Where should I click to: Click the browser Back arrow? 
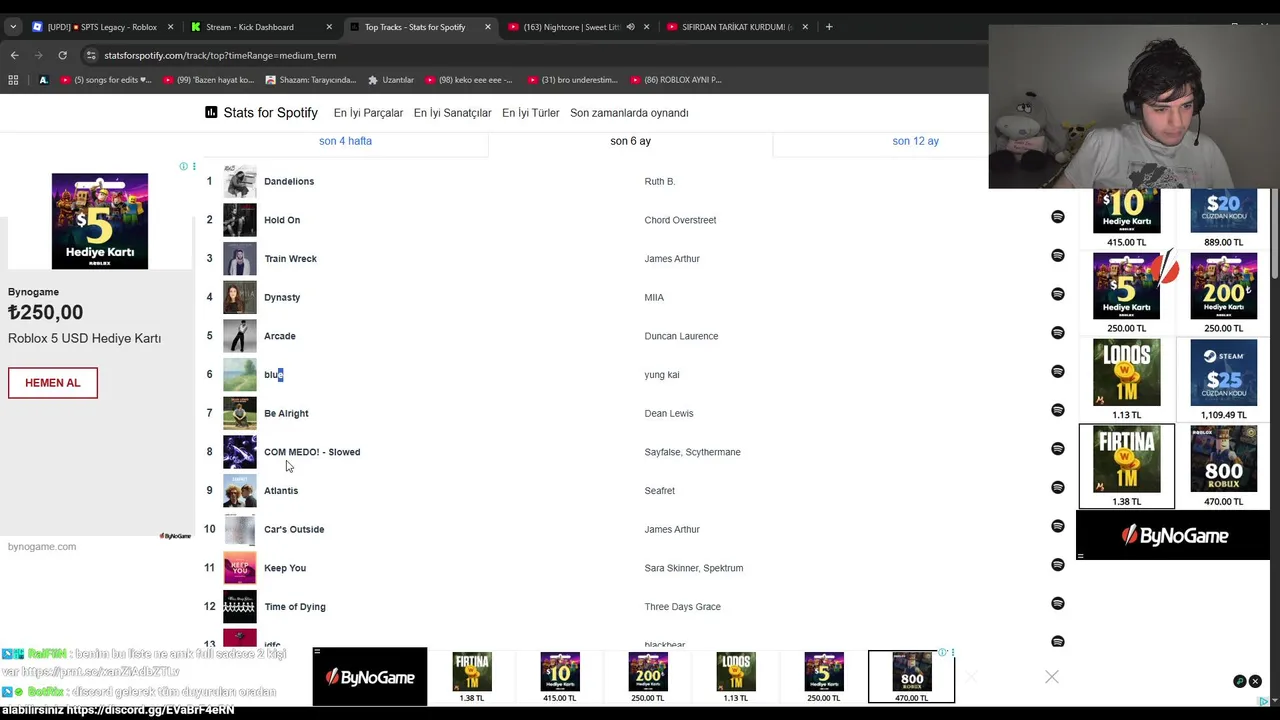click(14, 55)
